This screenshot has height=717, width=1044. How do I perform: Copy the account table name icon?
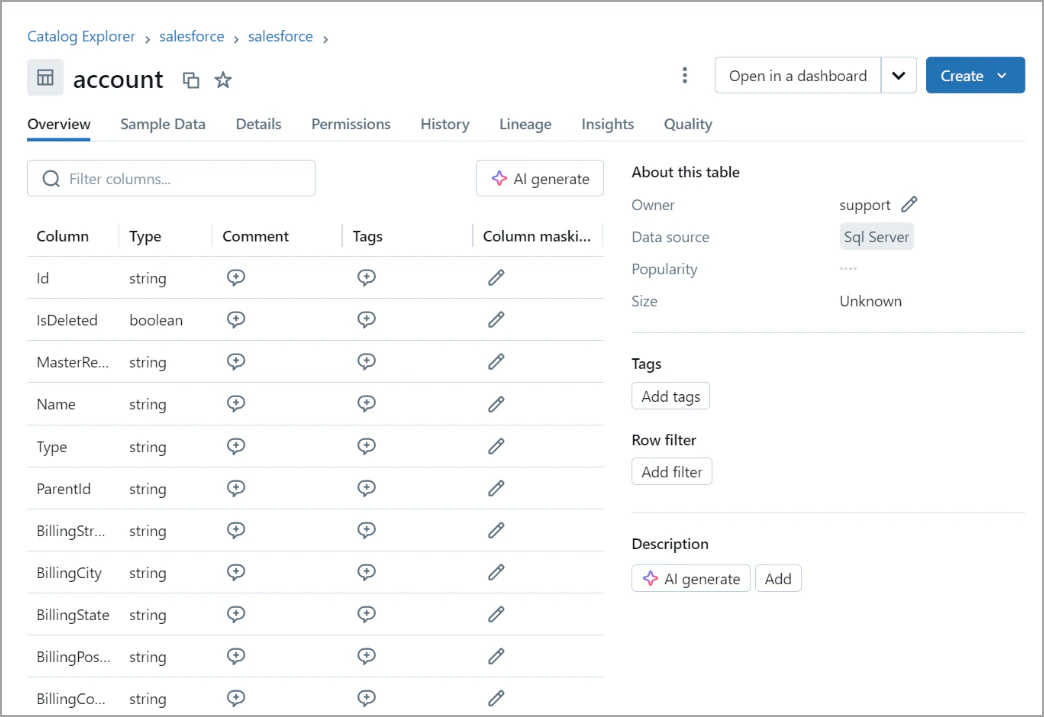tap(191, 80)
